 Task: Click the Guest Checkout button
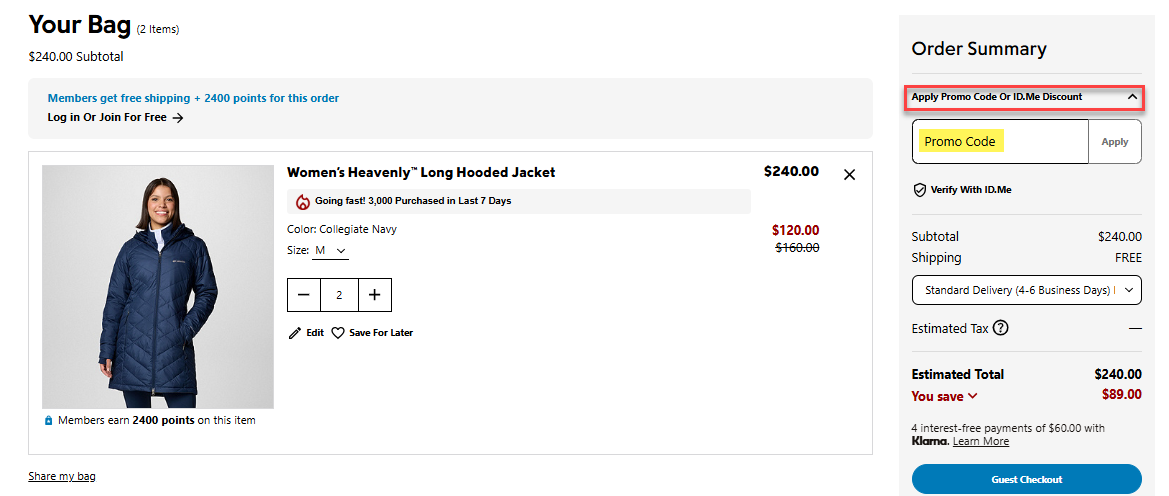1026,479
